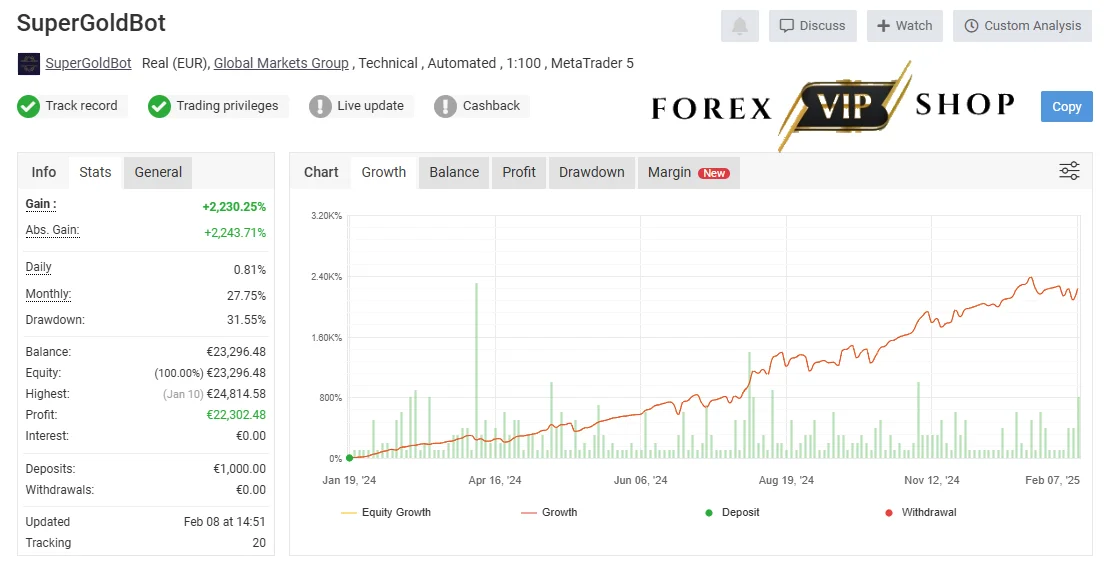Screen dimensions: 1111x576
Task: Click the Daily label
Action: [38, 267]
